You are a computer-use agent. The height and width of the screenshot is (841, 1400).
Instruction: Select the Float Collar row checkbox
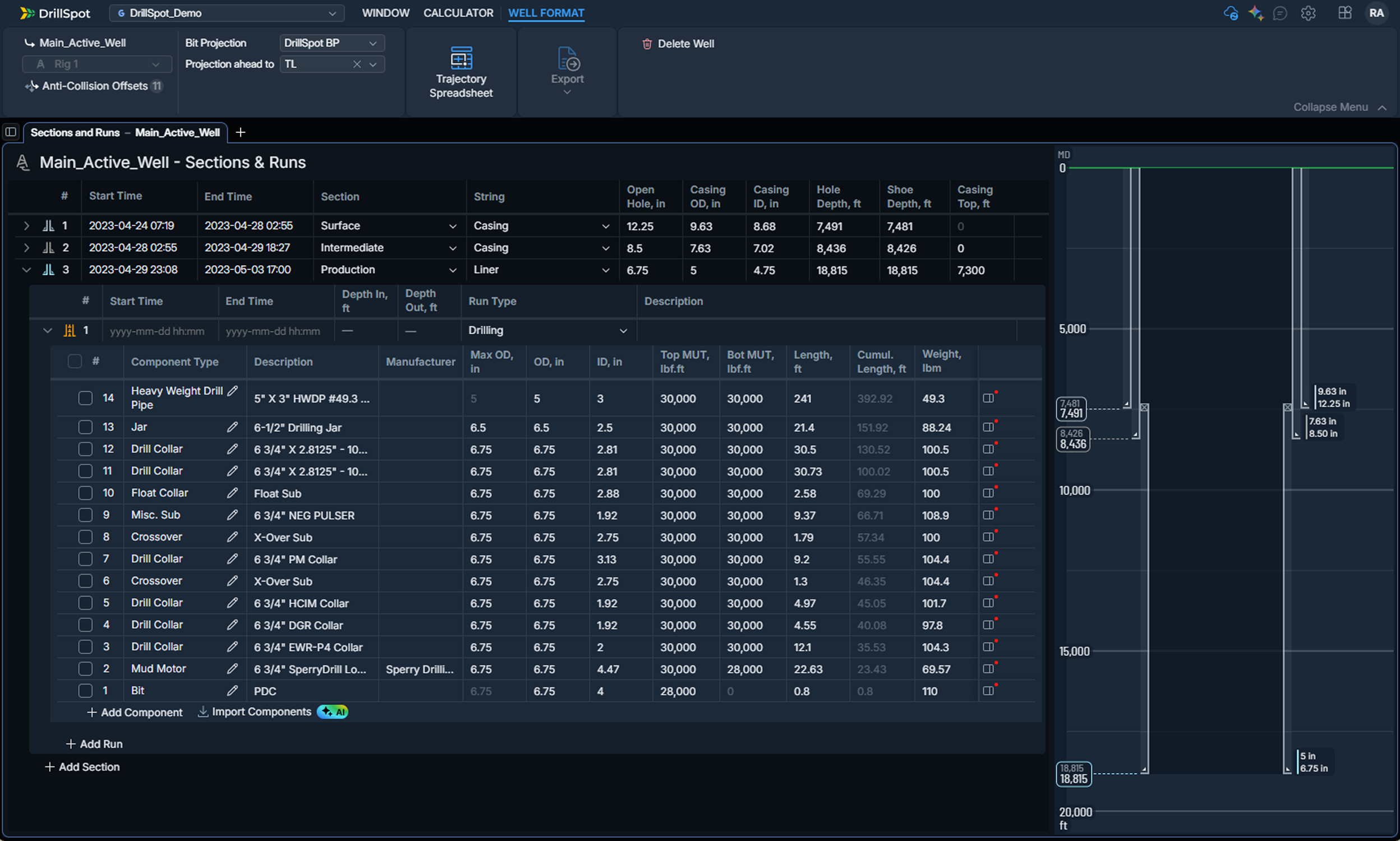click(x=85, y=493)
